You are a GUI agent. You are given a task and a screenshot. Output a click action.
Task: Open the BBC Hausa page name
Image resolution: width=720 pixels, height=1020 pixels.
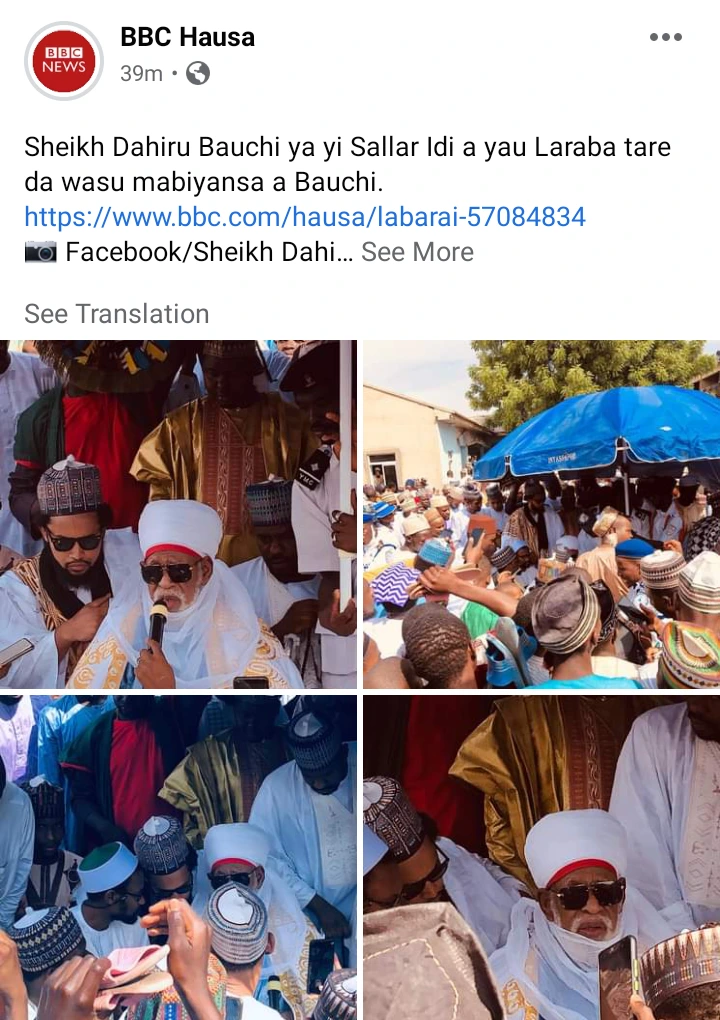coord(187,37)
